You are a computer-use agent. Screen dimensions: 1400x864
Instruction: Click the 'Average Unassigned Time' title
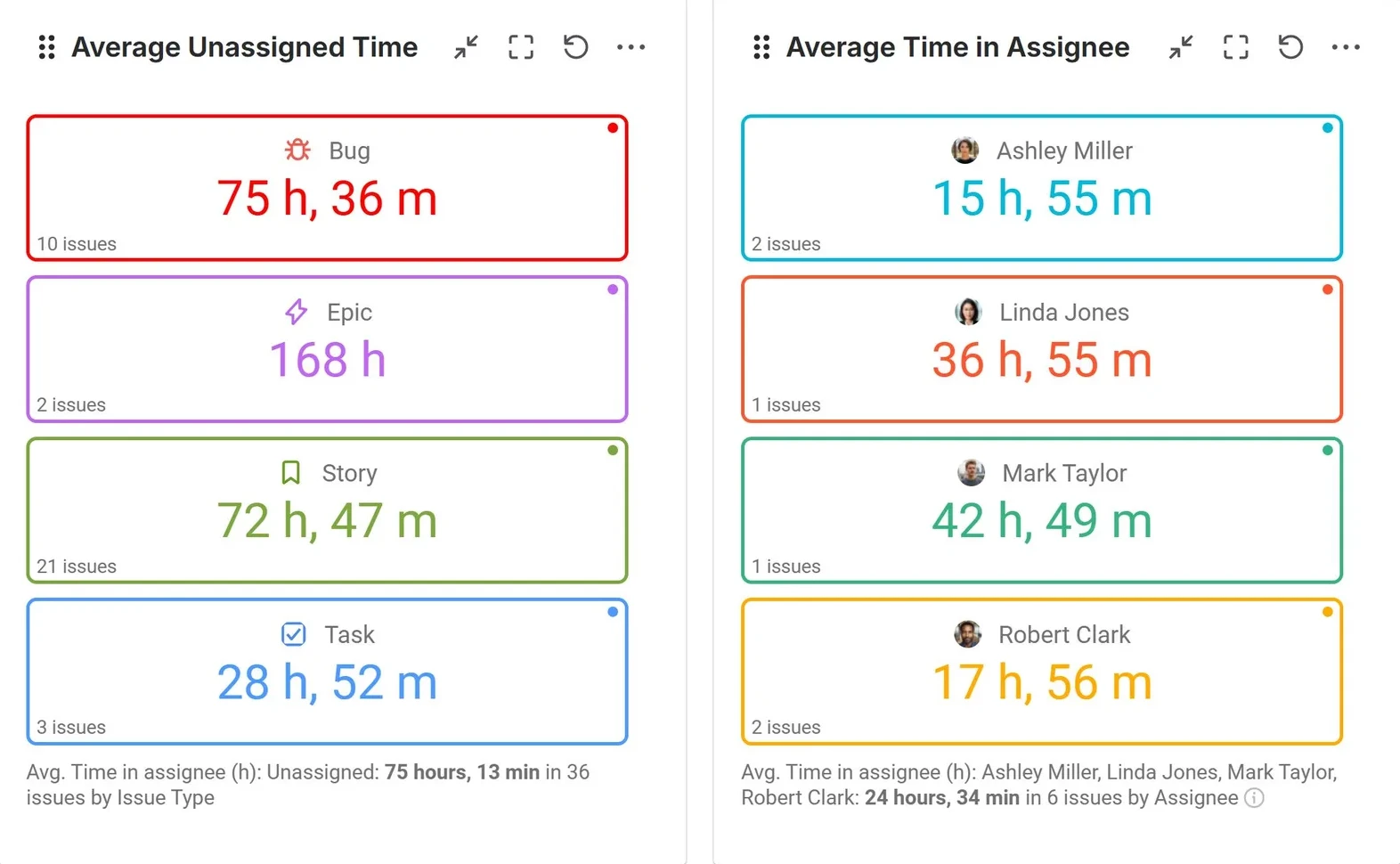coord(244,47)
